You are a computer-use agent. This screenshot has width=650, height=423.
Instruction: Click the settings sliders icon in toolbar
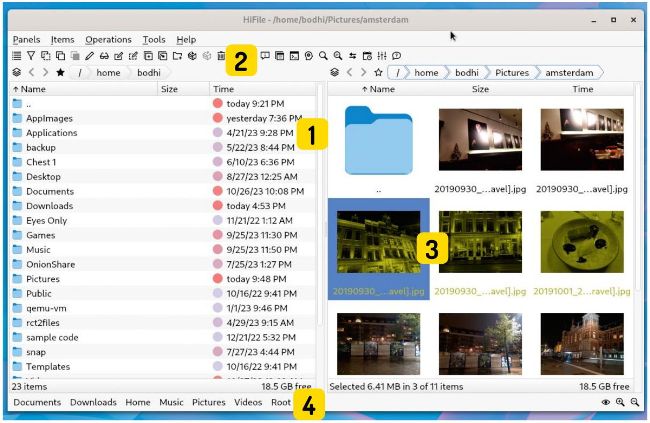(x=382, y=56)
